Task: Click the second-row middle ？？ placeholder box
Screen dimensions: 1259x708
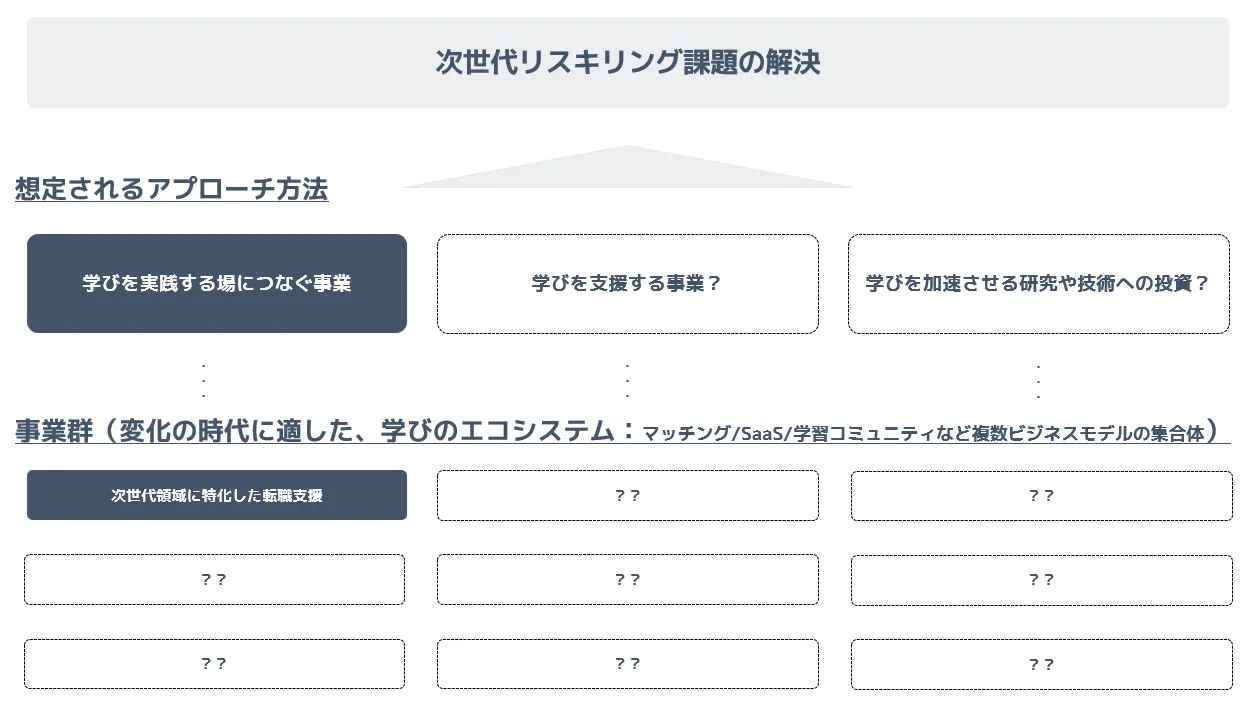Action: 628,579
